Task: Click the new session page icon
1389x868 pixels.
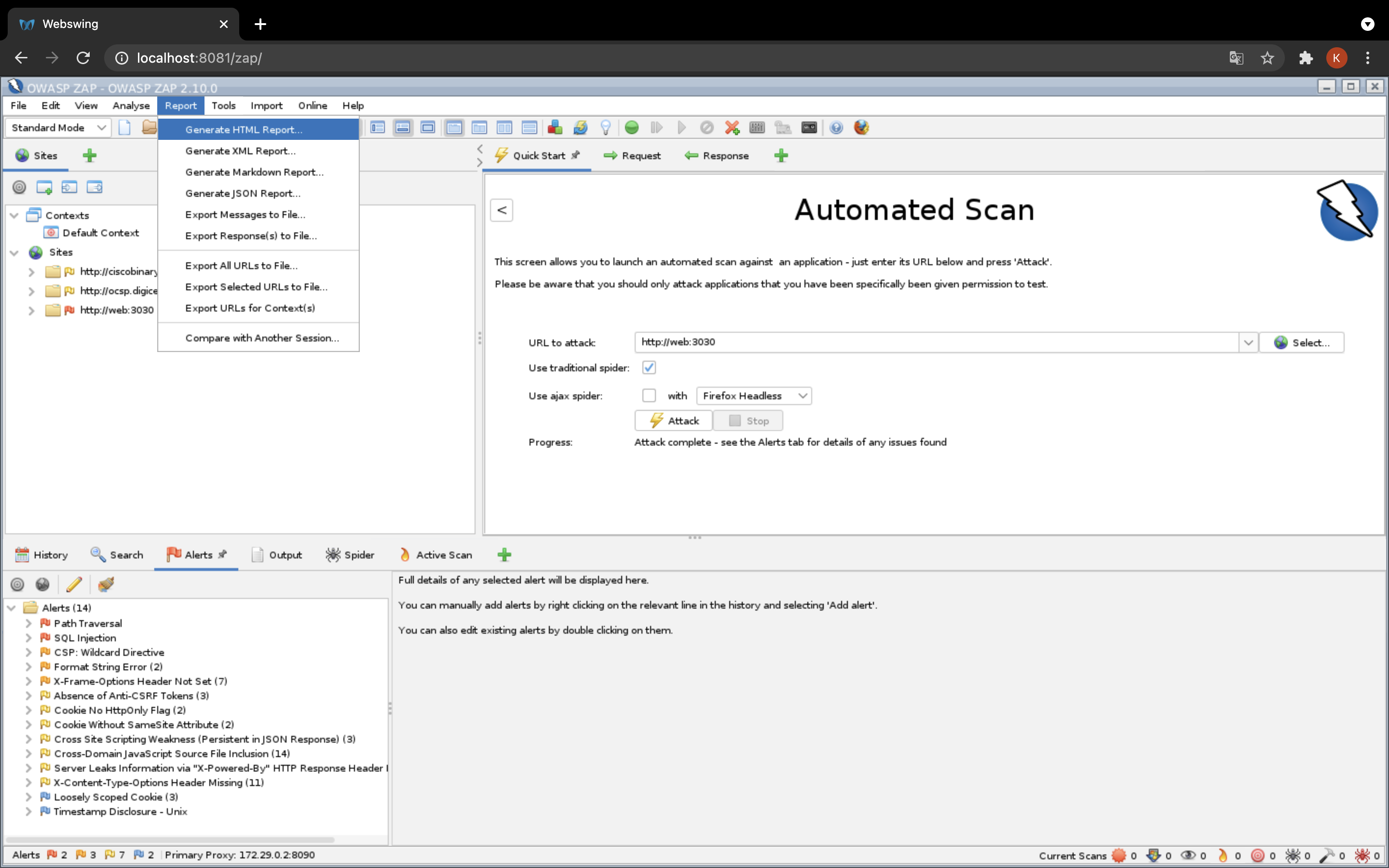Action: click(124, 127)
